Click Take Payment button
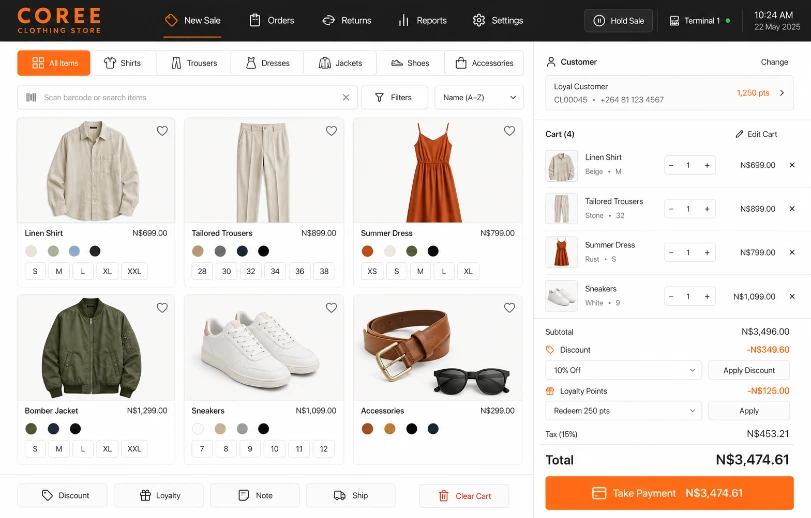Screen dimensions: 811x518 click(x=669, y=493)
